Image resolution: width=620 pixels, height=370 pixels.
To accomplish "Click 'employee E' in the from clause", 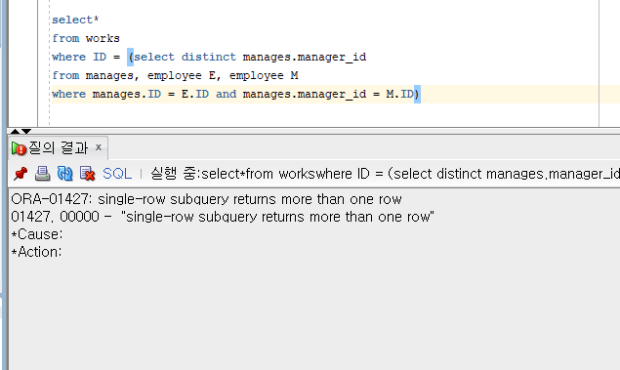I will (181, 76).
